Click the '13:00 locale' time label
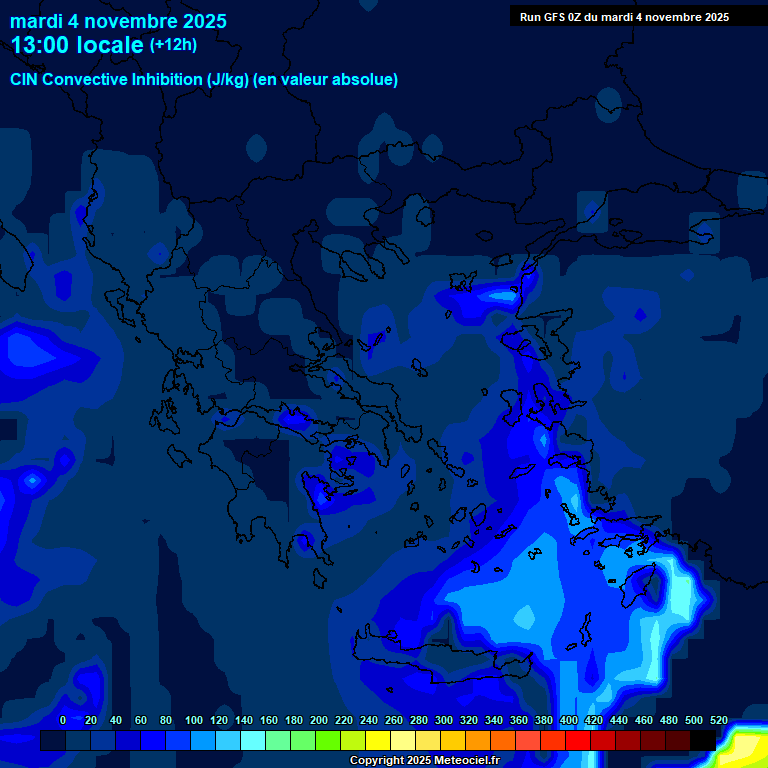768x768 pixels. click(77, 45)
